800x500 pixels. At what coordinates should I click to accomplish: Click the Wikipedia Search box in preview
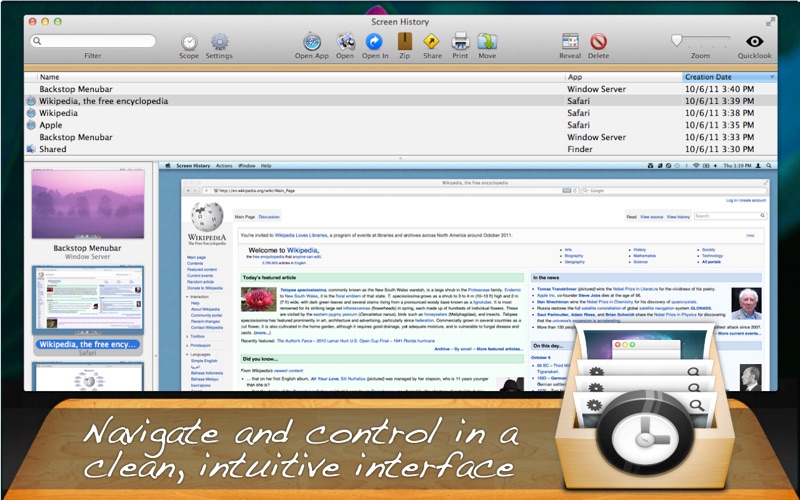pos(730,216)
